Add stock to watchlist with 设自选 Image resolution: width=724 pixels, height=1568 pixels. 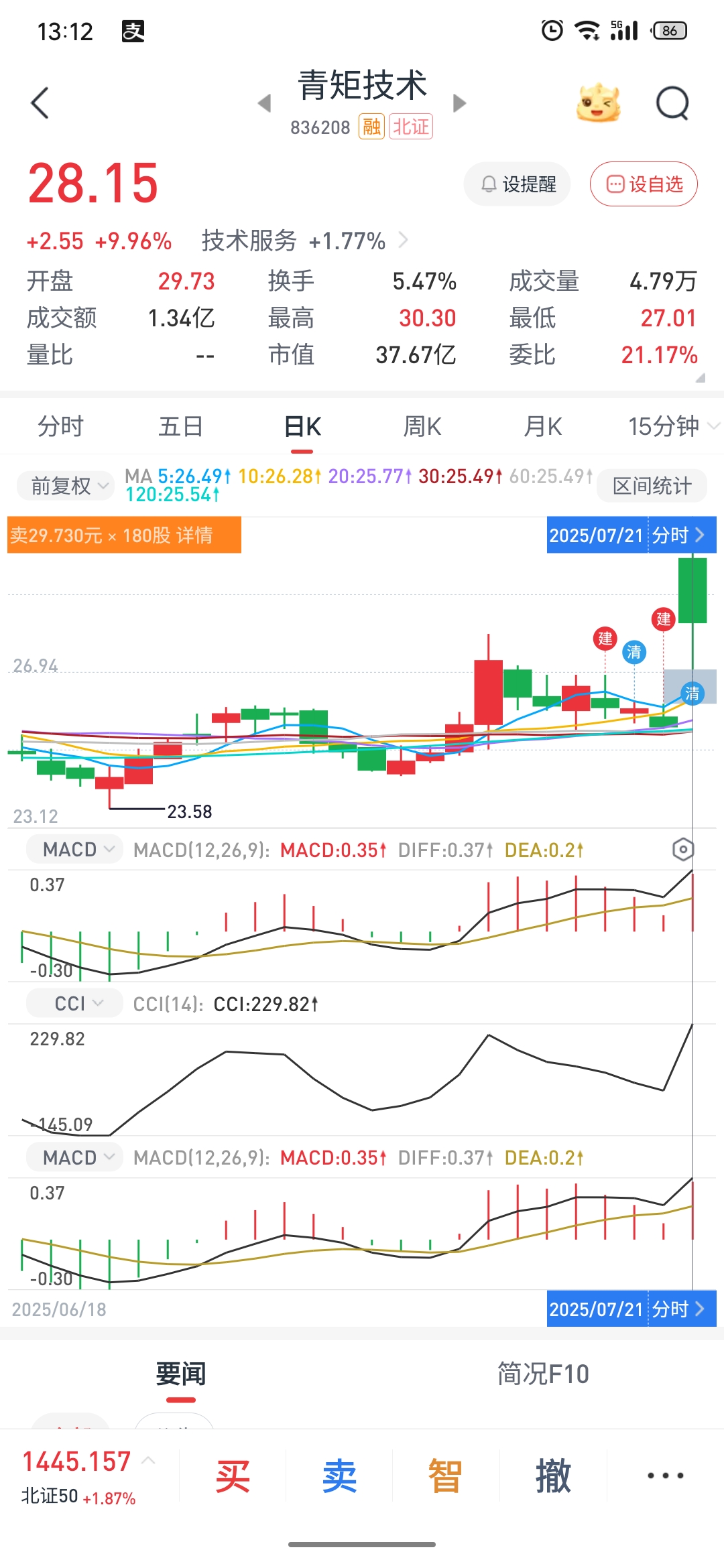pyautogui.click(x=644, y=184)
